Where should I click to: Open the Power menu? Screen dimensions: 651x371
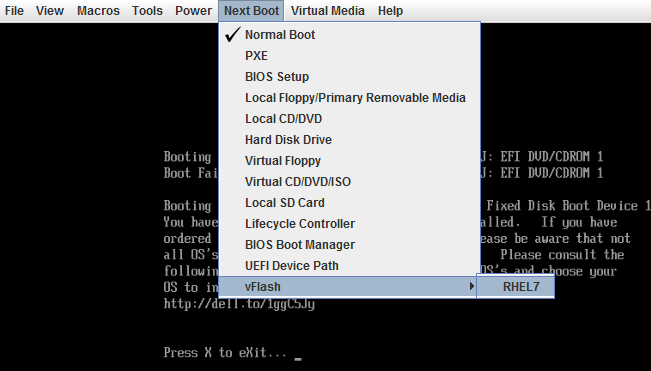[193, 11]
